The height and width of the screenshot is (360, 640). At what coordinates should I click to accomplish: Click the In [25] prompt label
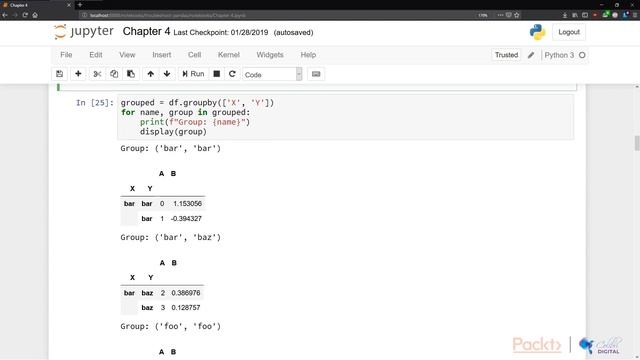pos(95,103)
